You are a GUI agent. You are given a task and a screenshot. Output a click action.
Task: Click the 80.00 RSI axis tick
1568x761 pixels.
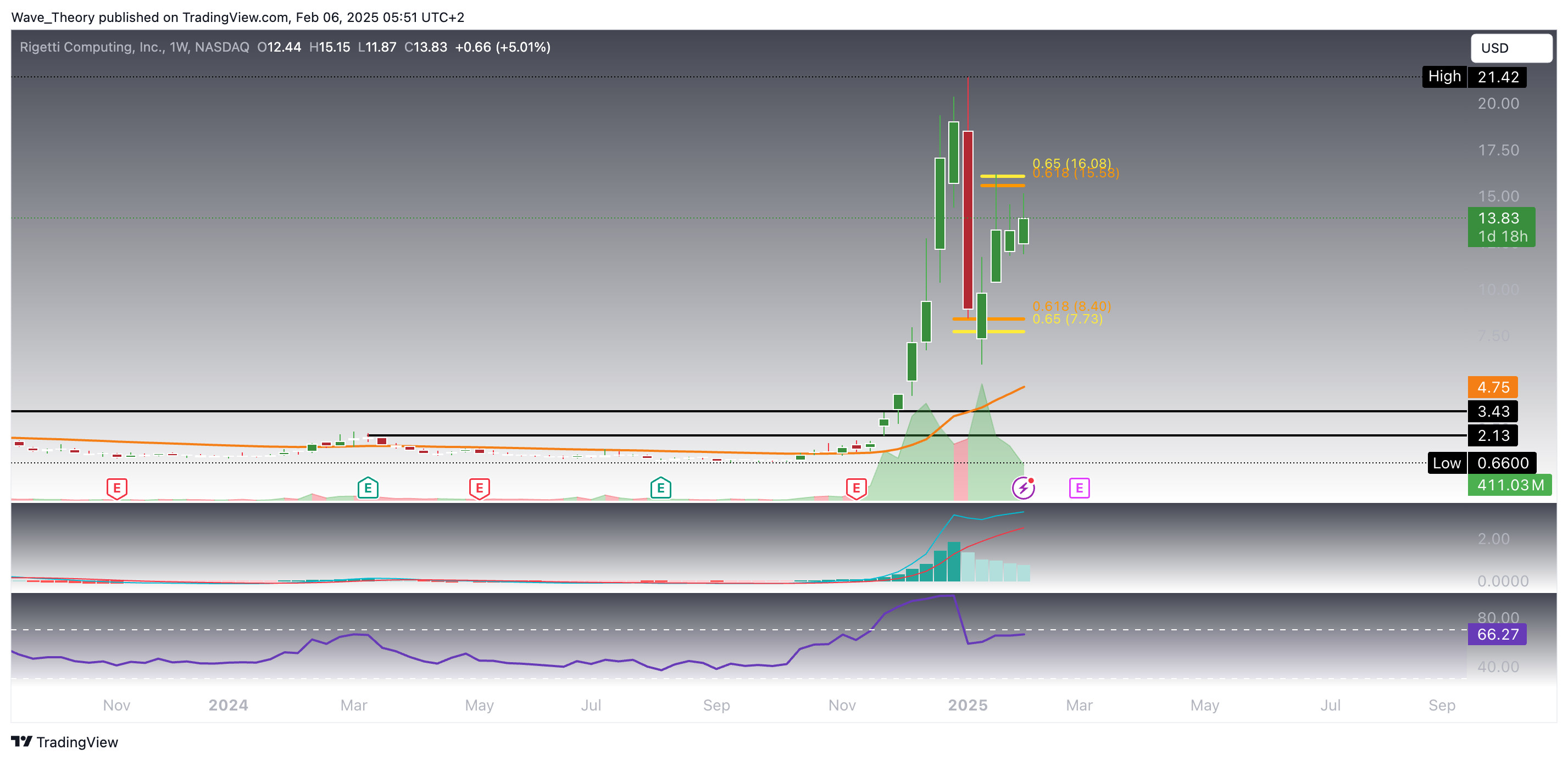coord(1498,618)
